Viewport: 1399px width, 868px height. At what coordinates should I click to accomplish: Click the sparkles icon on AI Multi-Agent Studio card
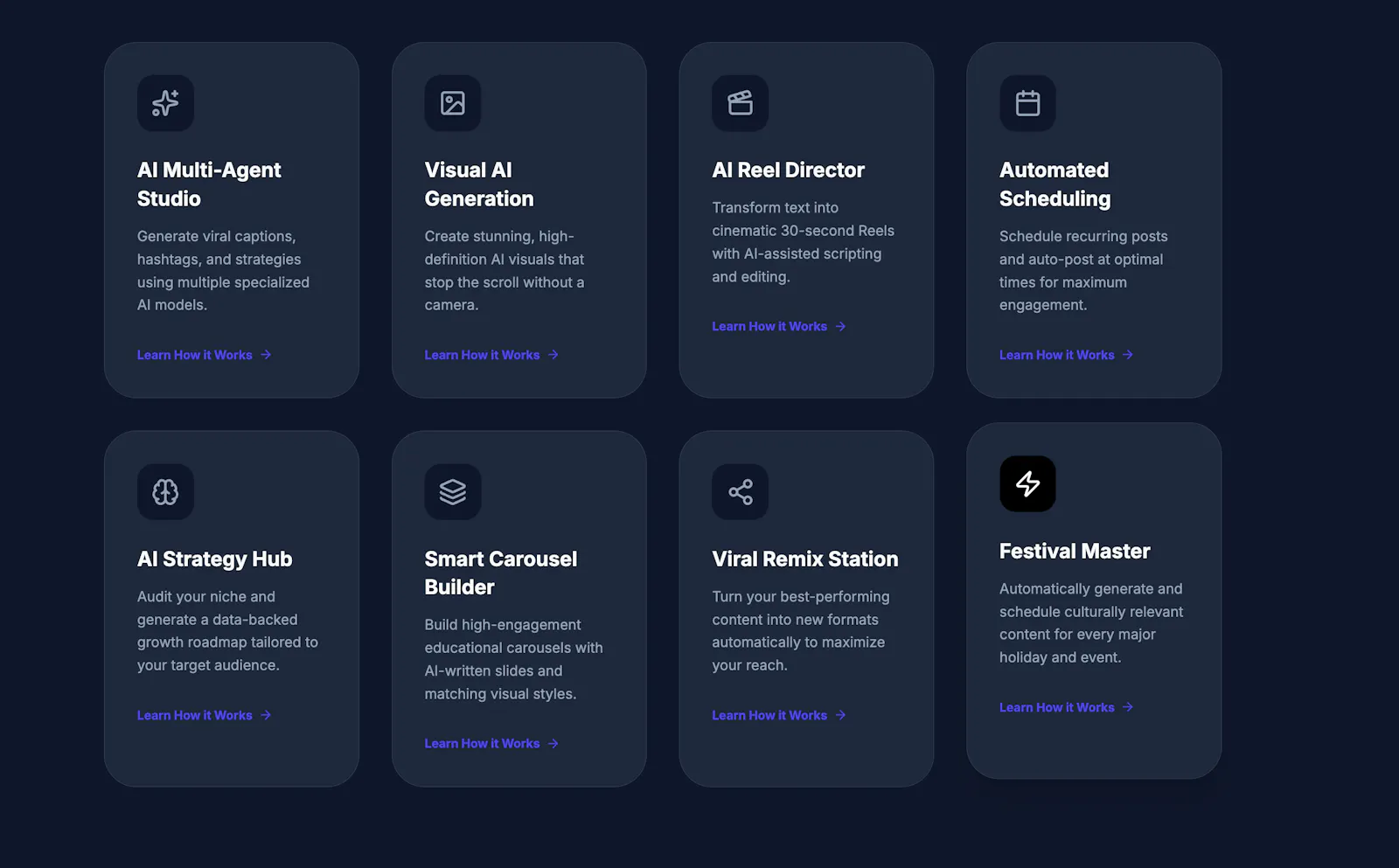[165, 103]
